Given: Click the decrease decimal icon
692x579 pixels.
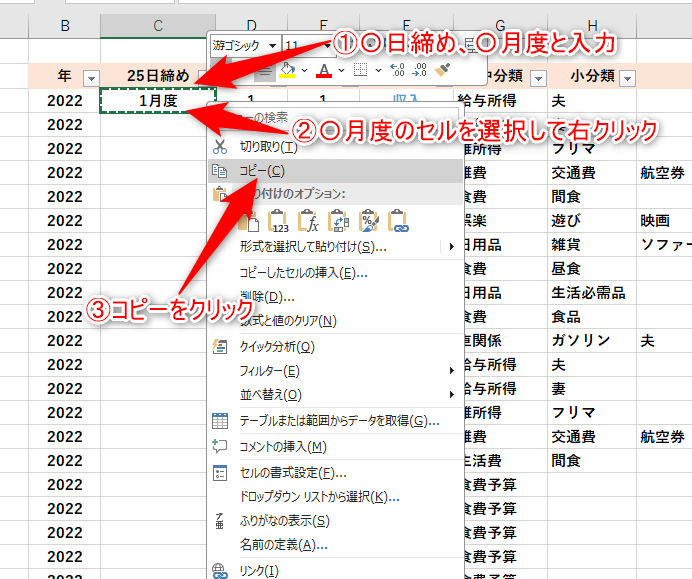Looking at the screenshot, I should (419, 70).
